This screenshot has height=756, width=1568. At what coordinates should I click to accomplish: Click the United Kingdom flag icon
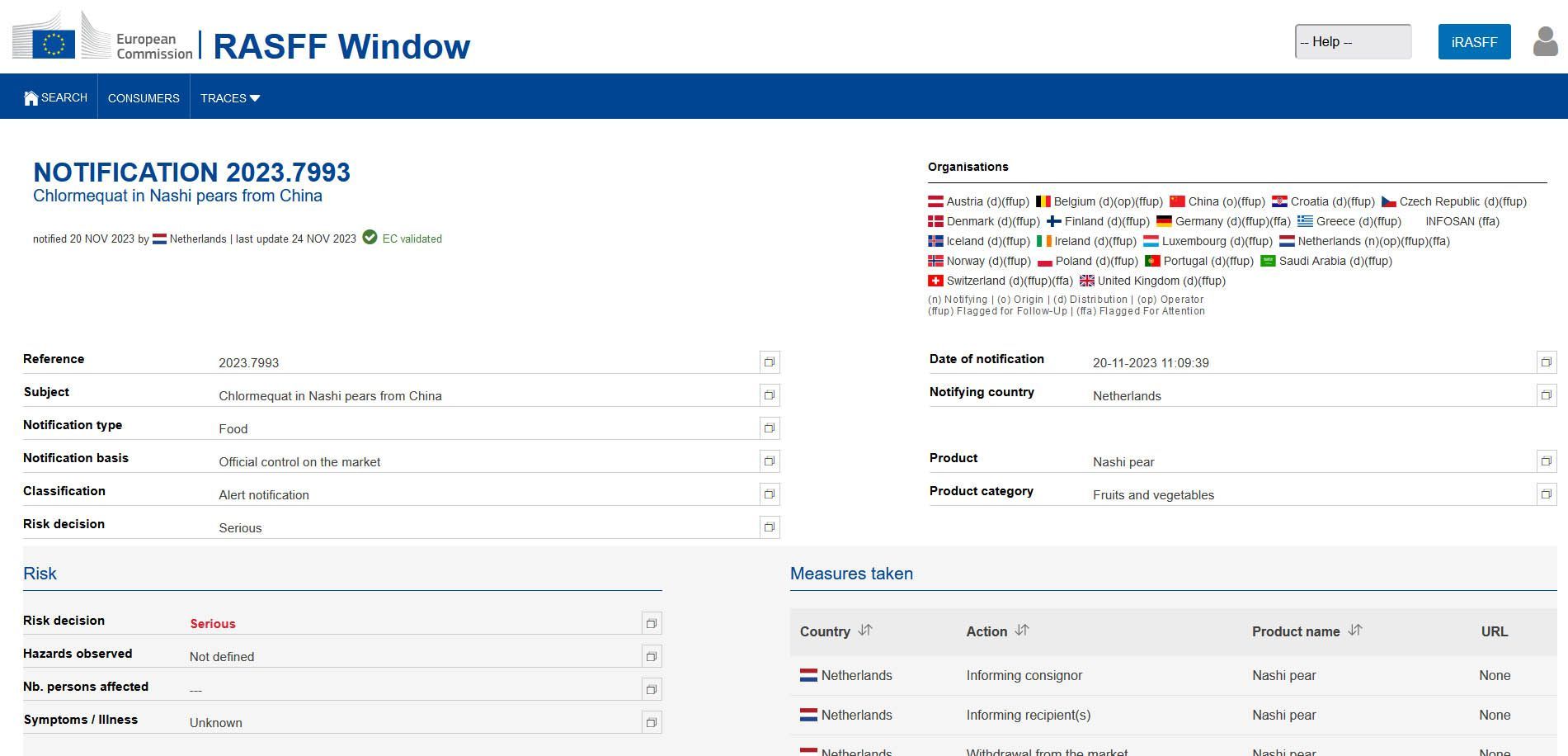point(1087,281)
